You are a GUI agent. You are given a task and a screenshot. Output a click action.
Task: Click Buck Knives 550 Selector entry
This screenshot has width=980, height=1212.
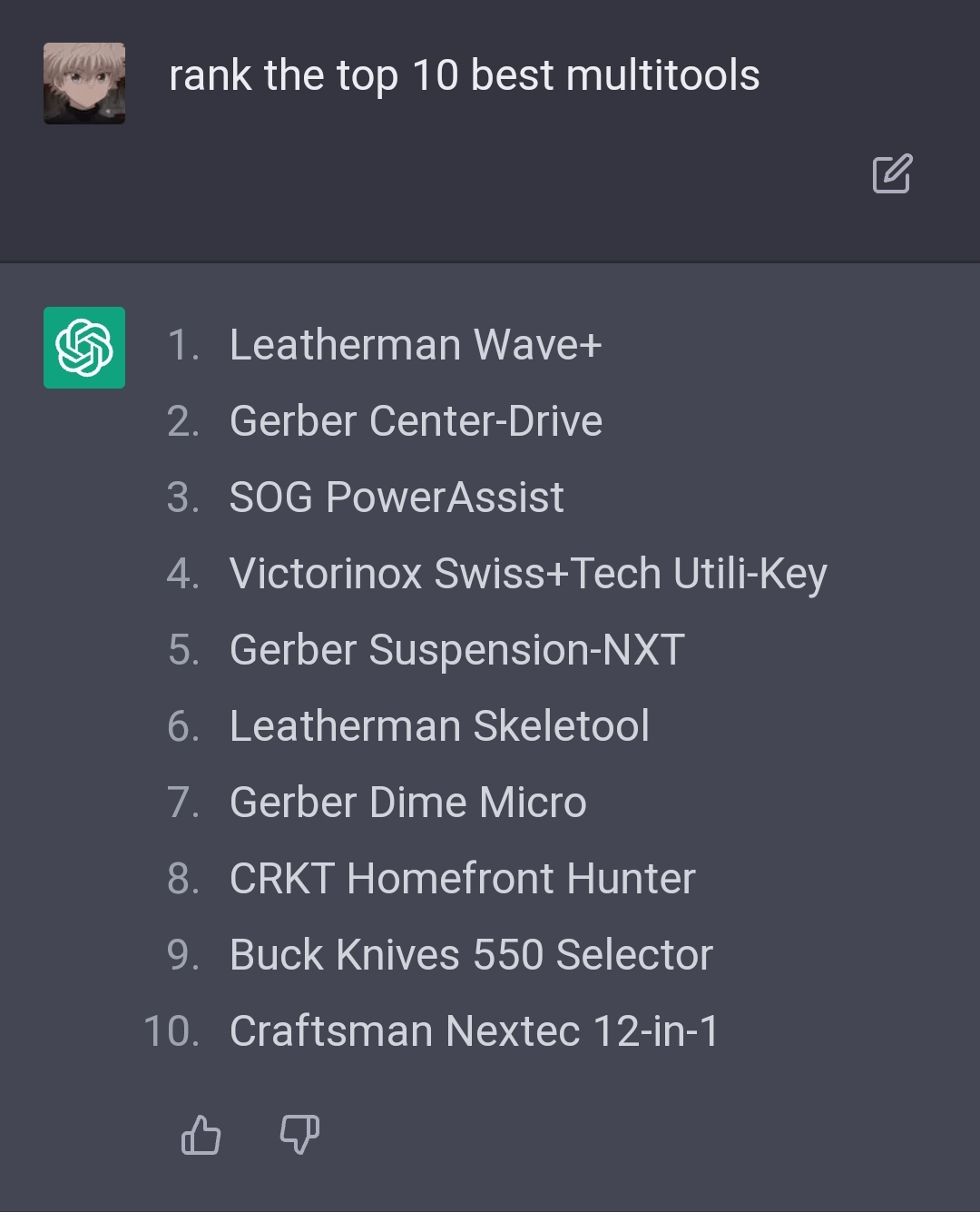(471, 955)
